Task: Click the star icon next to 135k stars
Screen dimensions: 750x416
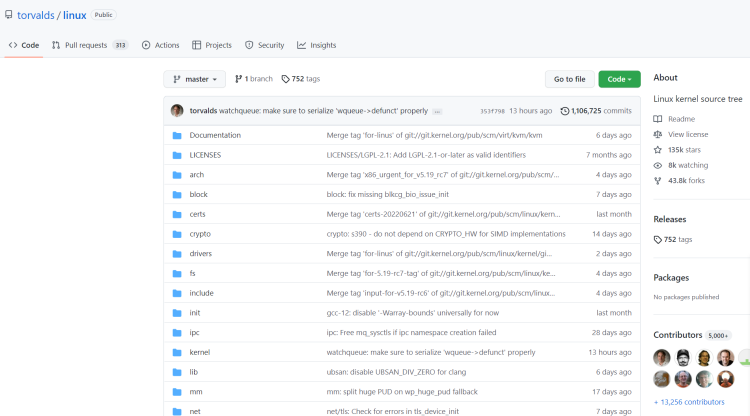Action: (x=658, y=149)
